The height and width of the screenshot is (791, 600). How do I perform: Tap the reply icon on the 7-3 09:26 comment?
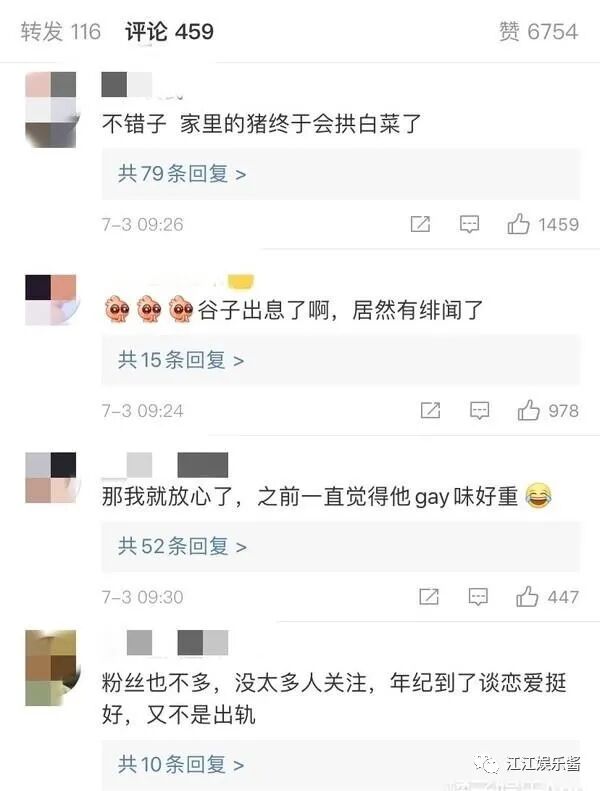(469, 224)
